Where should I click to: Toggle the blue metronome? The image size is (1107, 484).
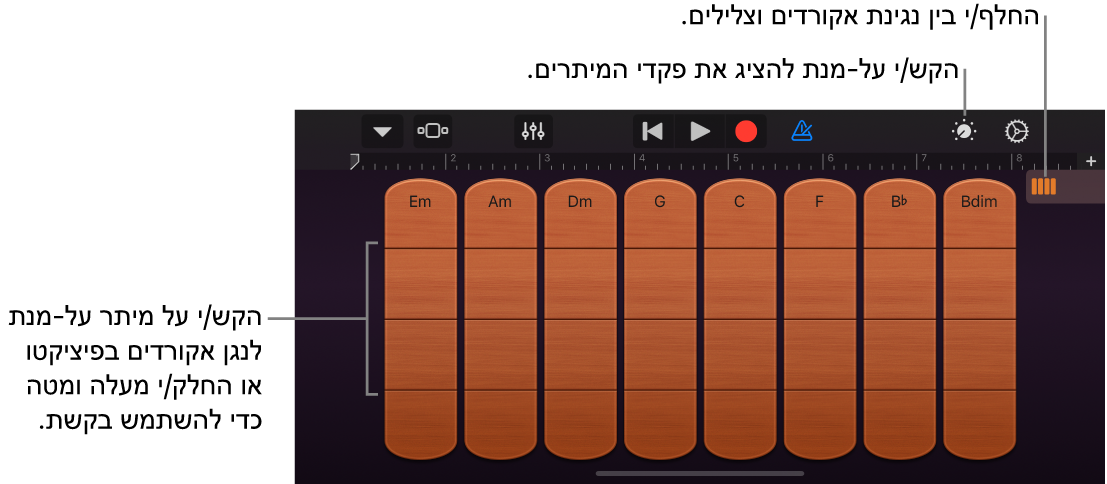coord(802,131)
